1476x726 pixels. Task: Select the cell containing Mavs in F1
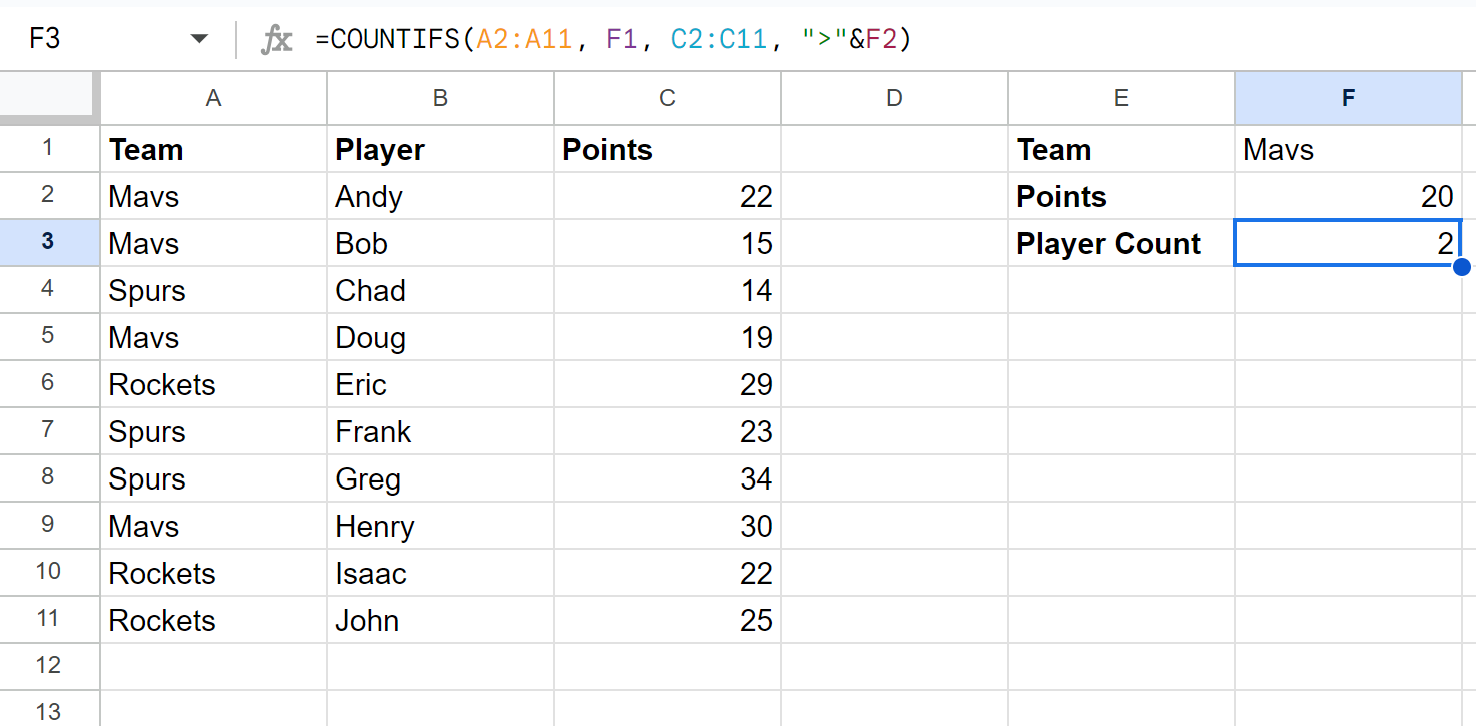(1348, 149)
